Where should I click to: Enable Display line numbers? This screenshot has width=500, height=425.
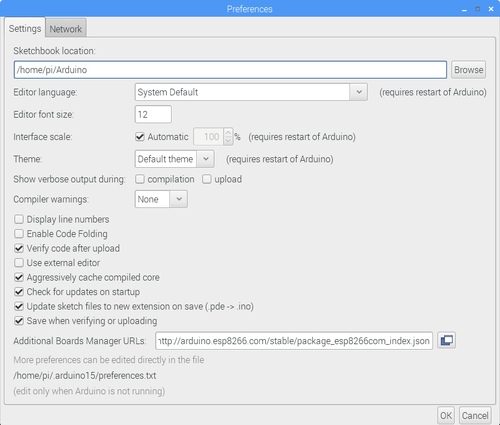pyautogui.click(x=19, y=219)
